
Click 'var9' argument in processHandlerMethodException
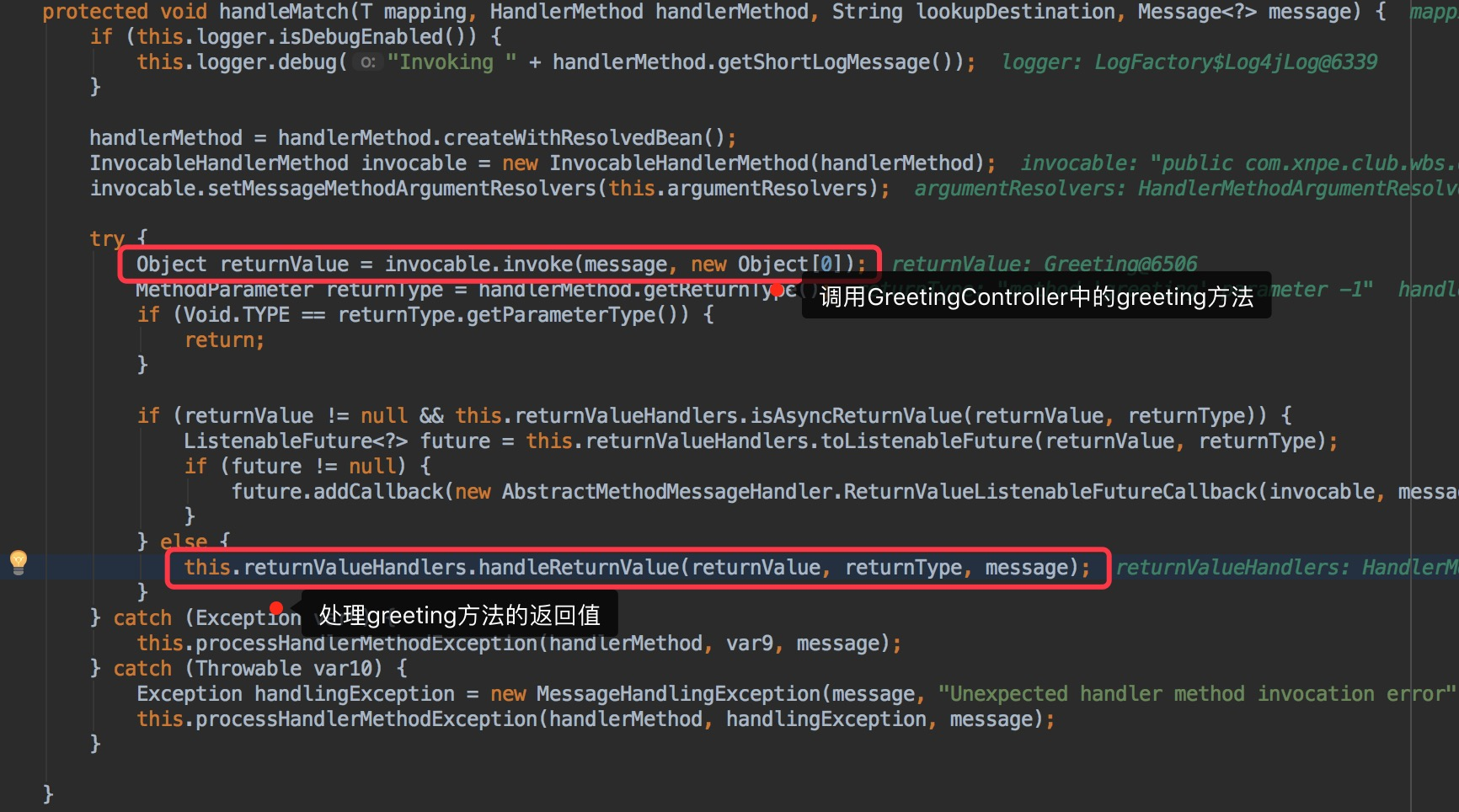click(x=750, y=644)
